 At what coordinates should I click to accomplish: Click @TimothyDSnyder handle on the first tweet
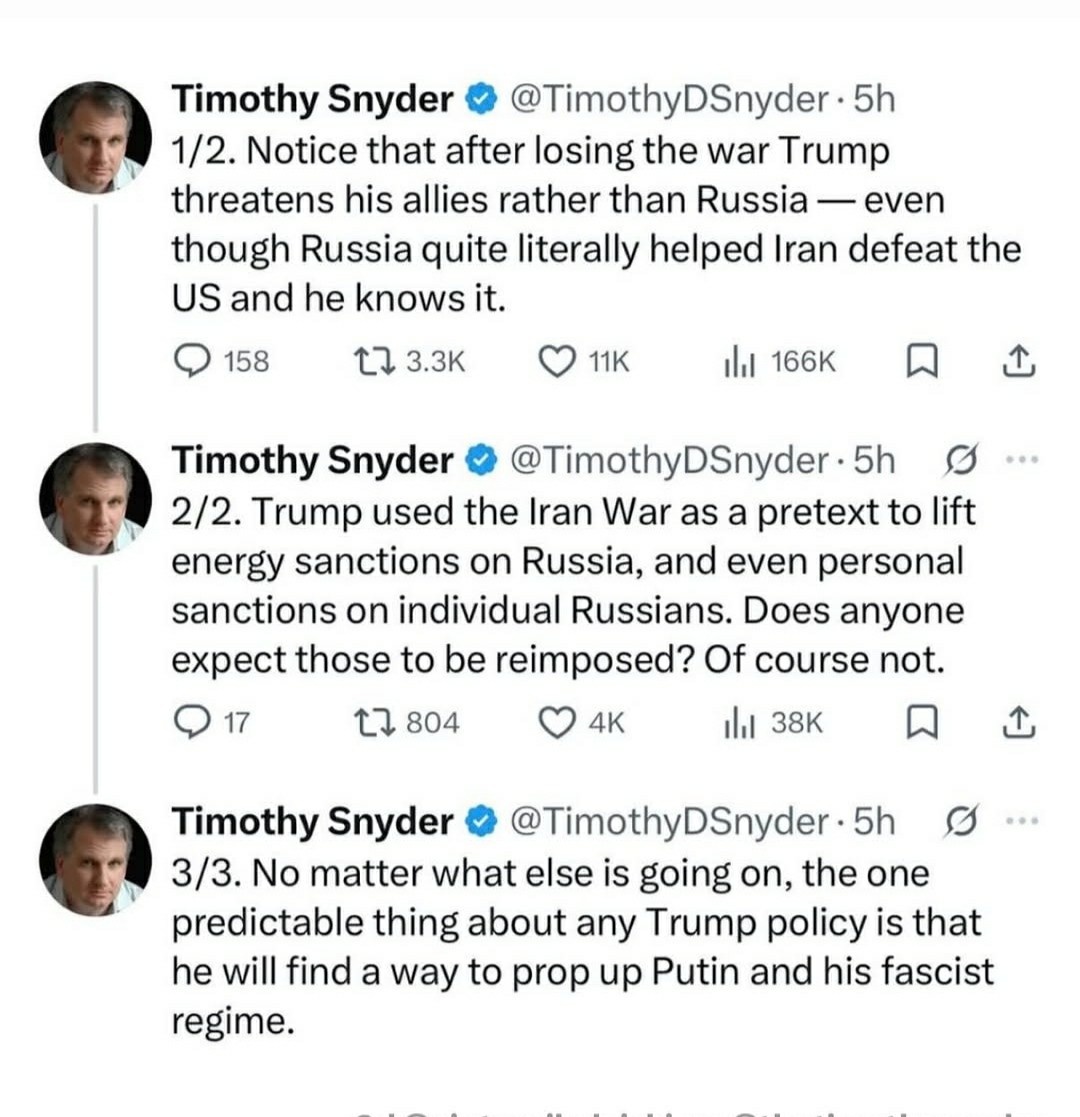(x=670, y=99)
